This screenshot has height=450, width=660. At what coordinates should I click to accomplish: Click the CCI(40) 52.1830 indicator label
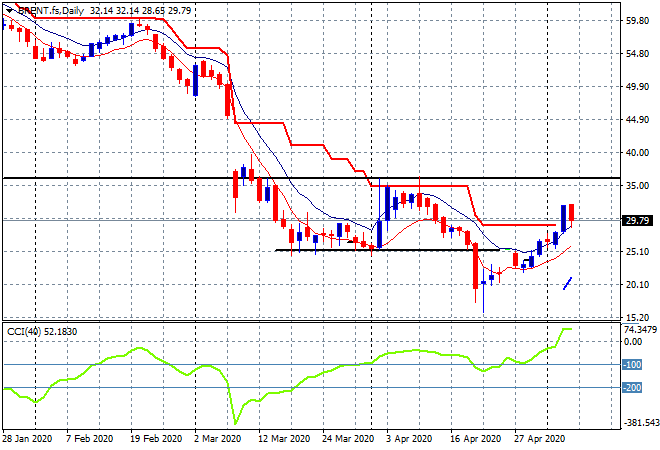(42, 332)
